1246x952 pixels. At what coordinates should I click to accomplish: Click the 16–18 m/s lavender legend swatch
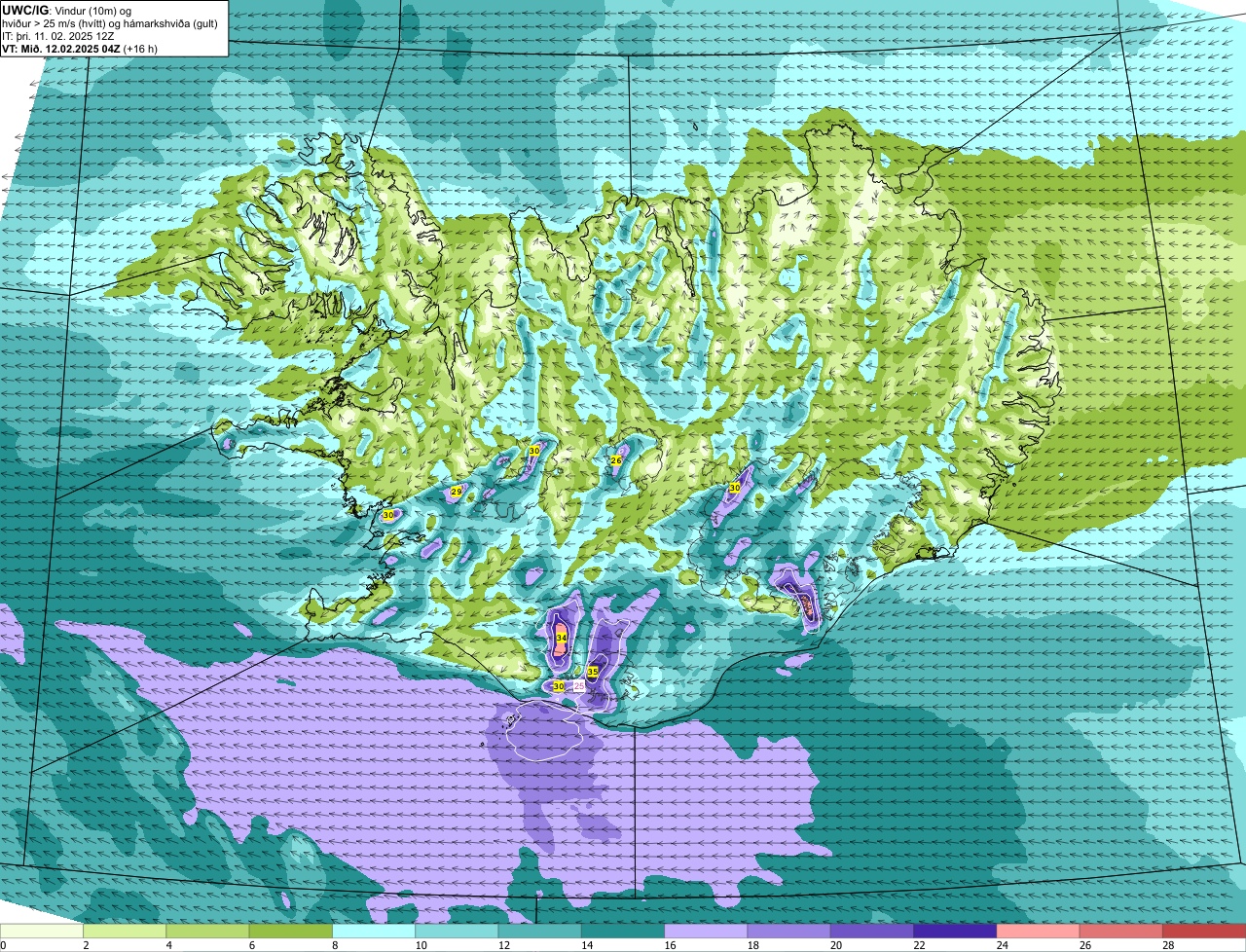(x=706, y=931)
